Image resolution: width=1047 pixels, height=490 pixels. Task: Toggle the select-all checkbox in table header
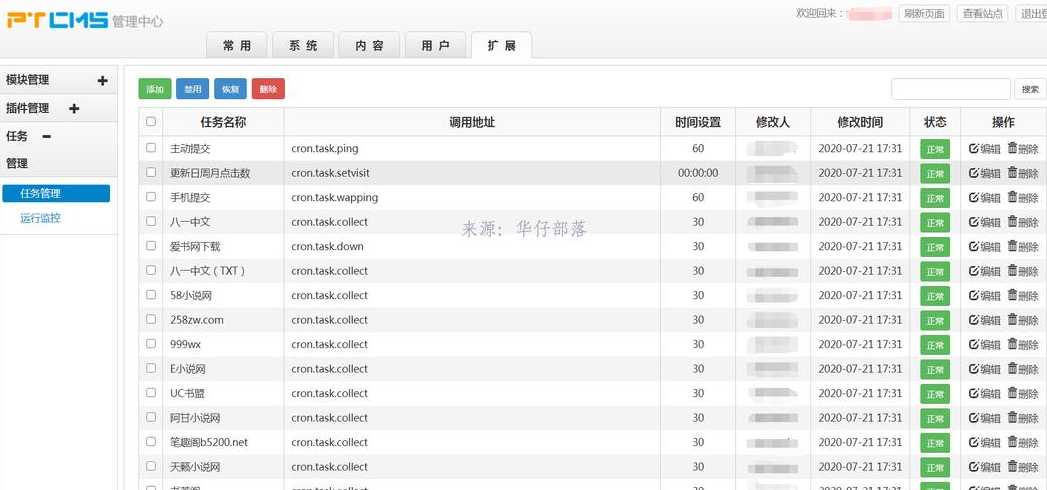(x=151, y=121)
